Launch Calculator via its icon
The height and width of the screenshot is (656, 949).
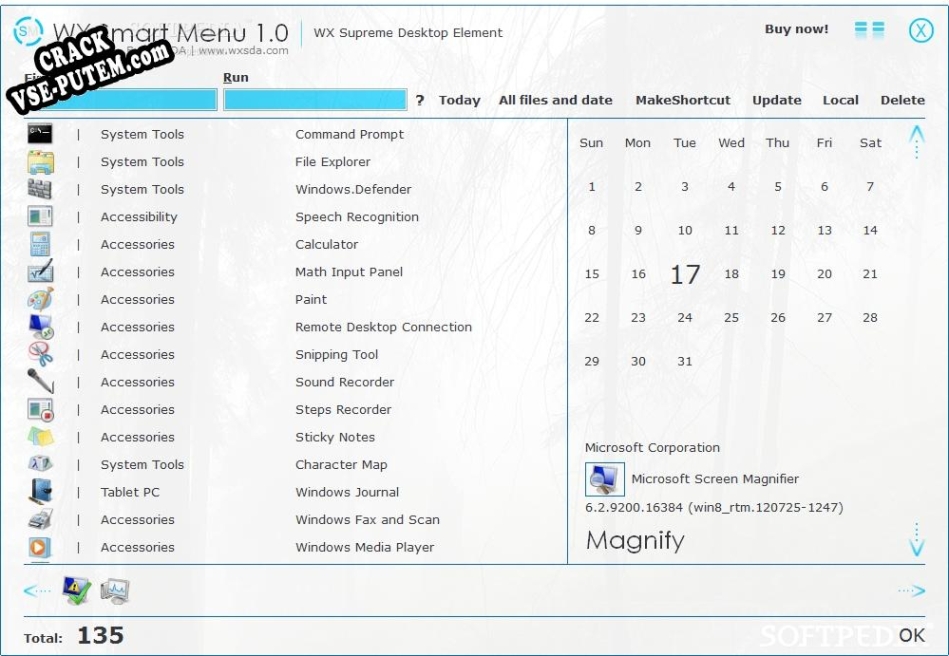tap(40, 244)
